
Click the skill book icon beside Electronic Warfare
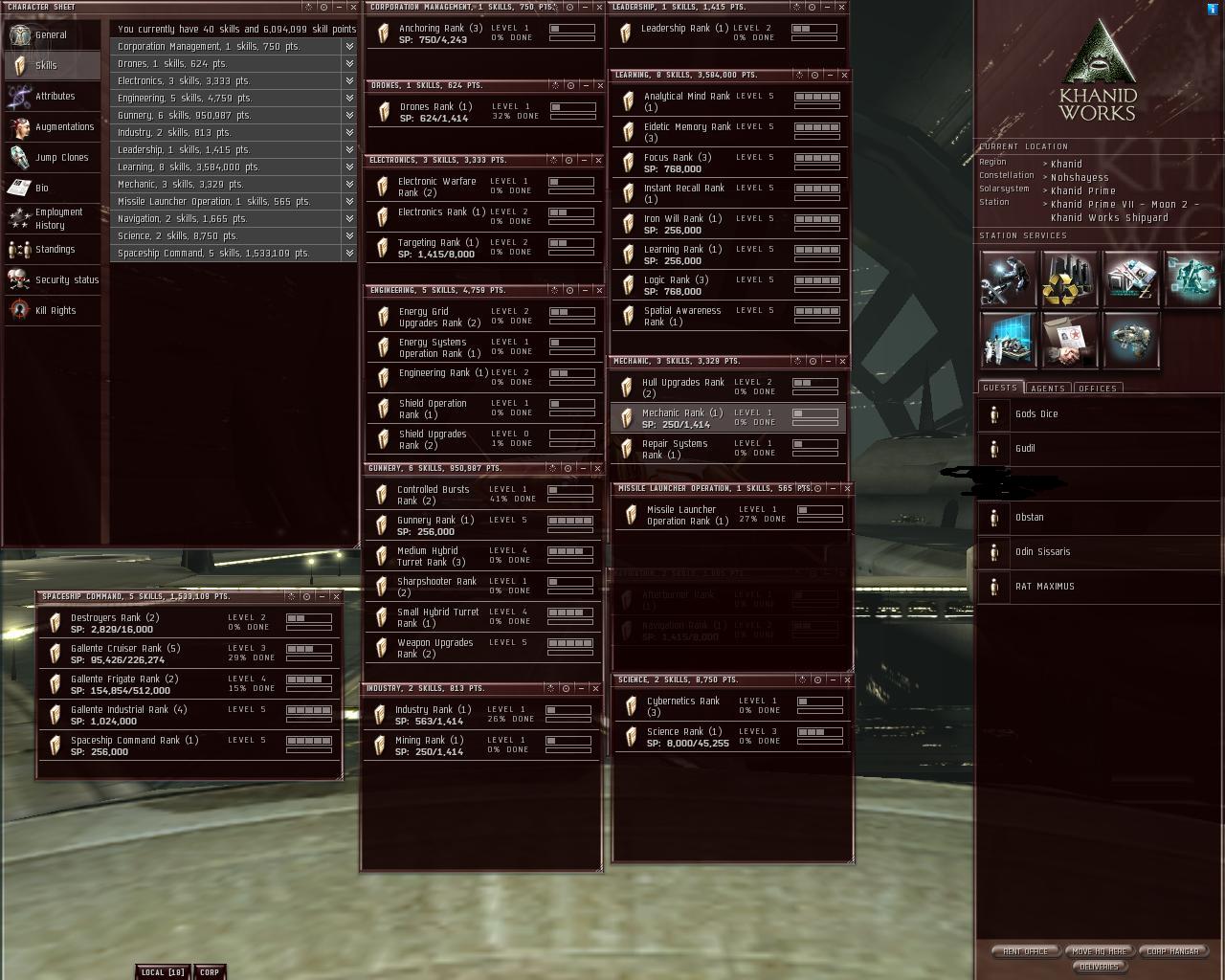click(383, 187)
